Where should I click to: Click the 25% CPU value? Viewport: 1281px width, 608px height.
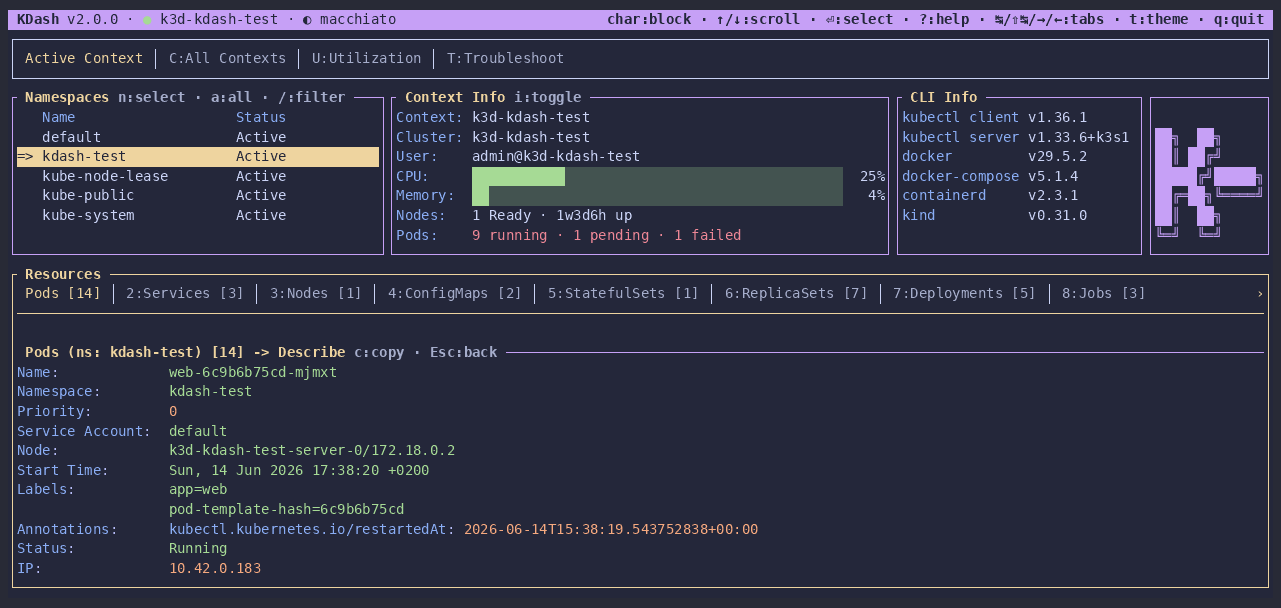[872, 176]
